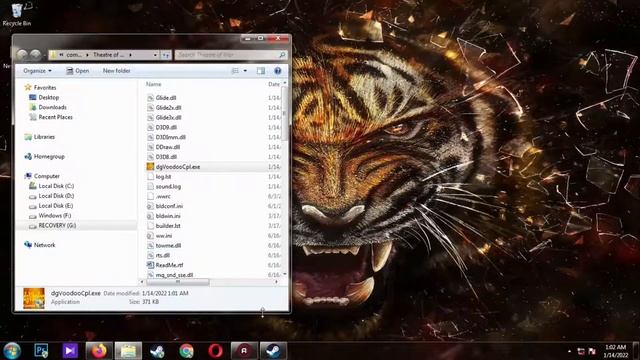Open Windows Start orb
The width and height of the screenshot is (640, 360).
(x=12, y=351)
